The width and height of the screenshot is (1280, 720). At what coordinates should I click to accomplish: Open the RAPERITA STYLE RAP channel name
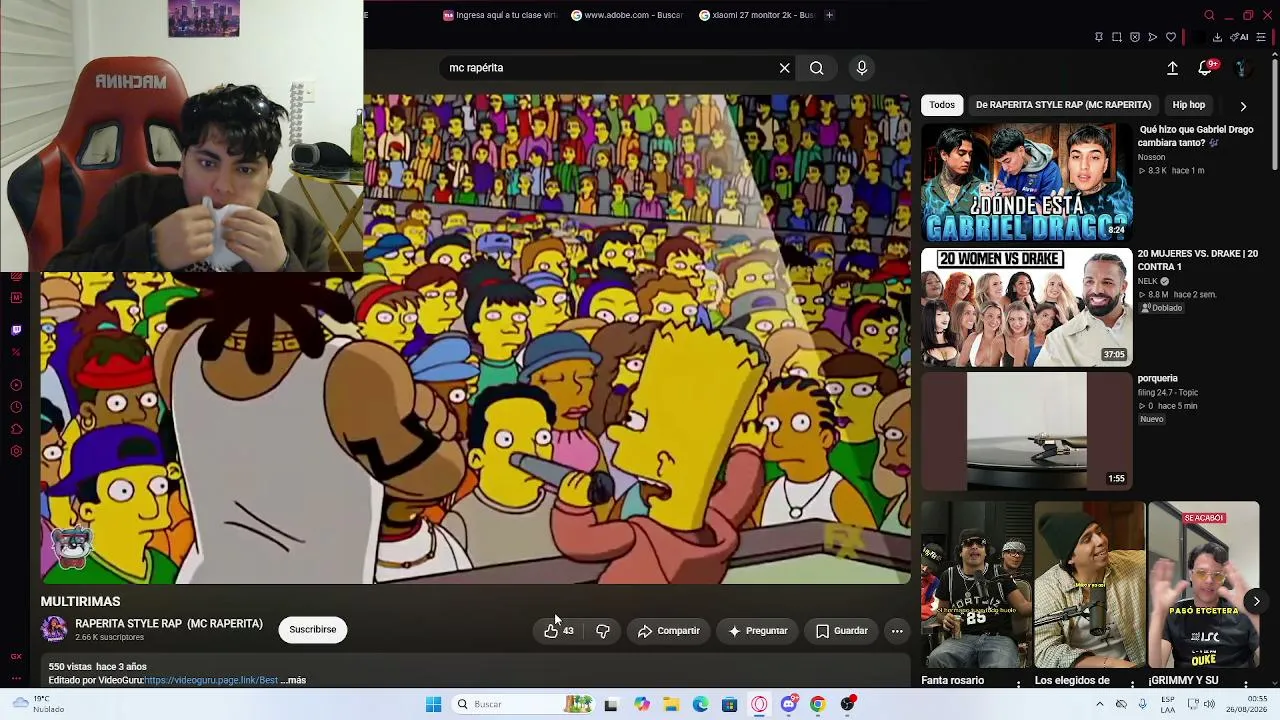click(169, 624)
